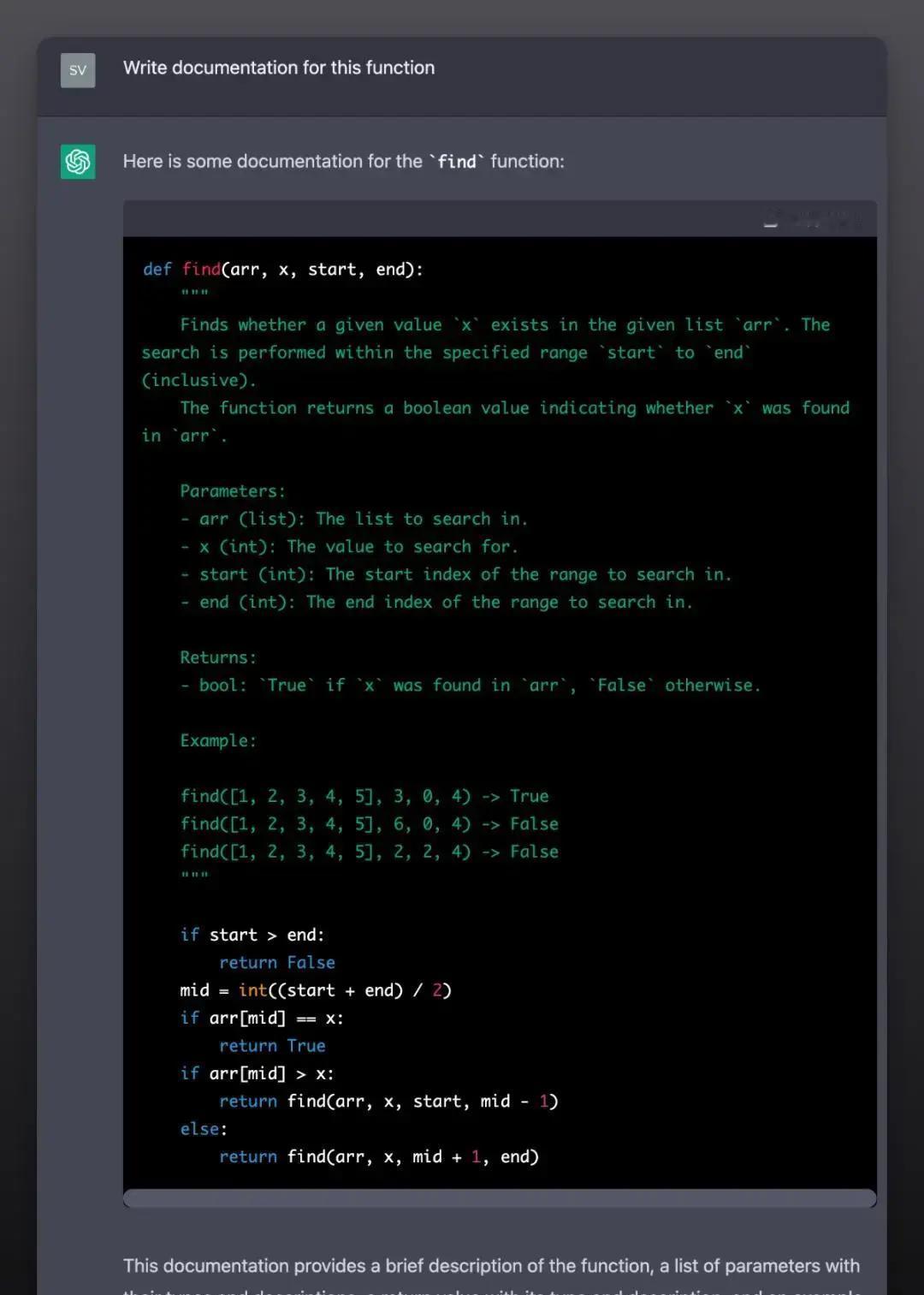This screenshot has height=1295, width=924.
Task: Click "return find(arr, x, start, mid - 1)"
Action: pos(388,1102)
